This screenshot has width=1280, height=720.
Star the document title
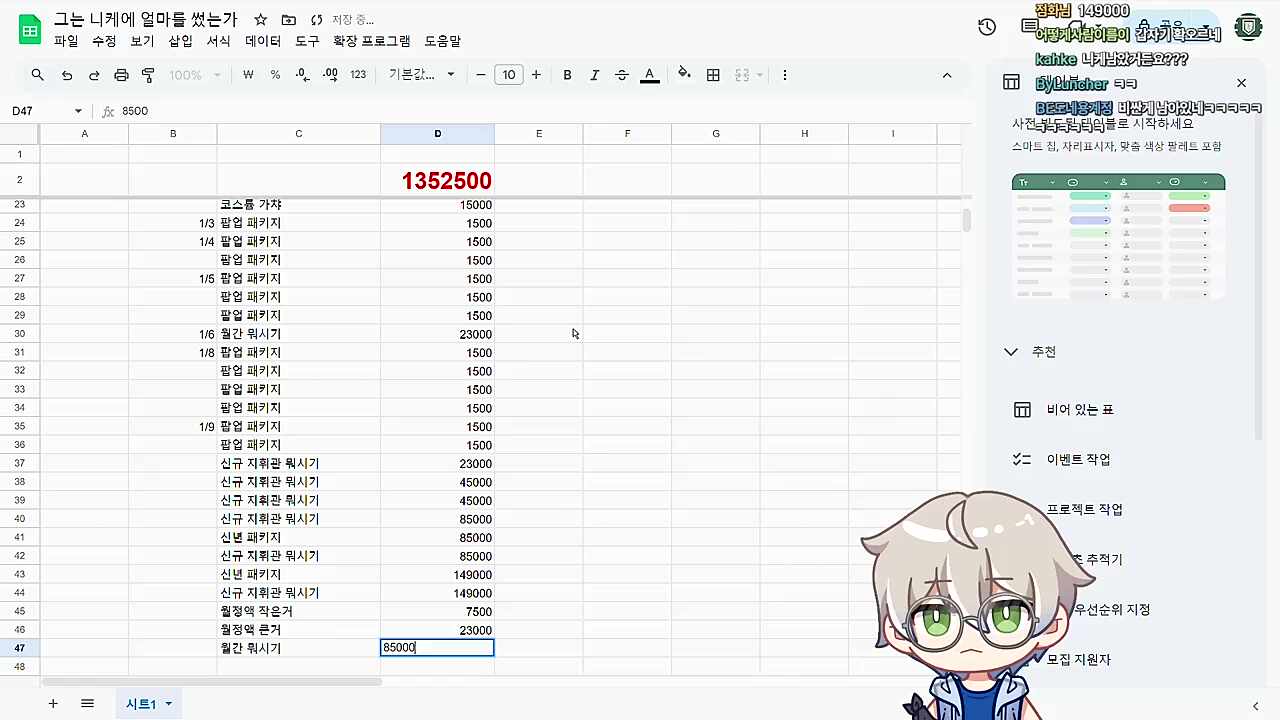tap(260, 20)
